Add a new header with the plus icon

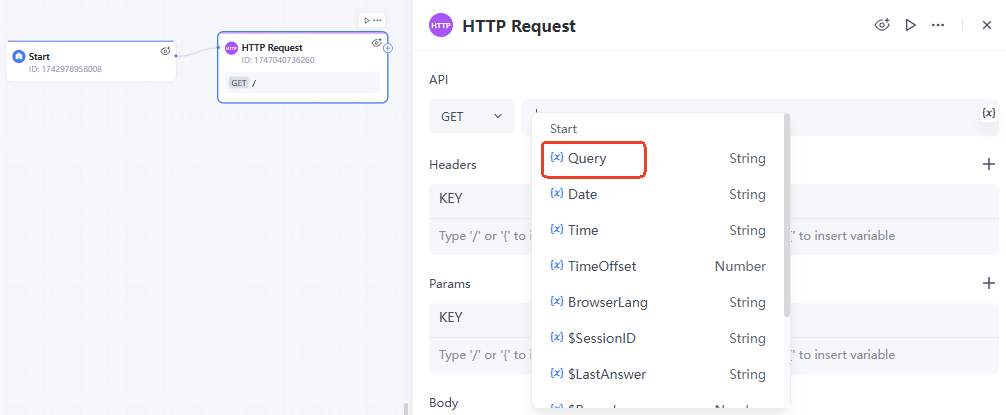coord(989,164)
